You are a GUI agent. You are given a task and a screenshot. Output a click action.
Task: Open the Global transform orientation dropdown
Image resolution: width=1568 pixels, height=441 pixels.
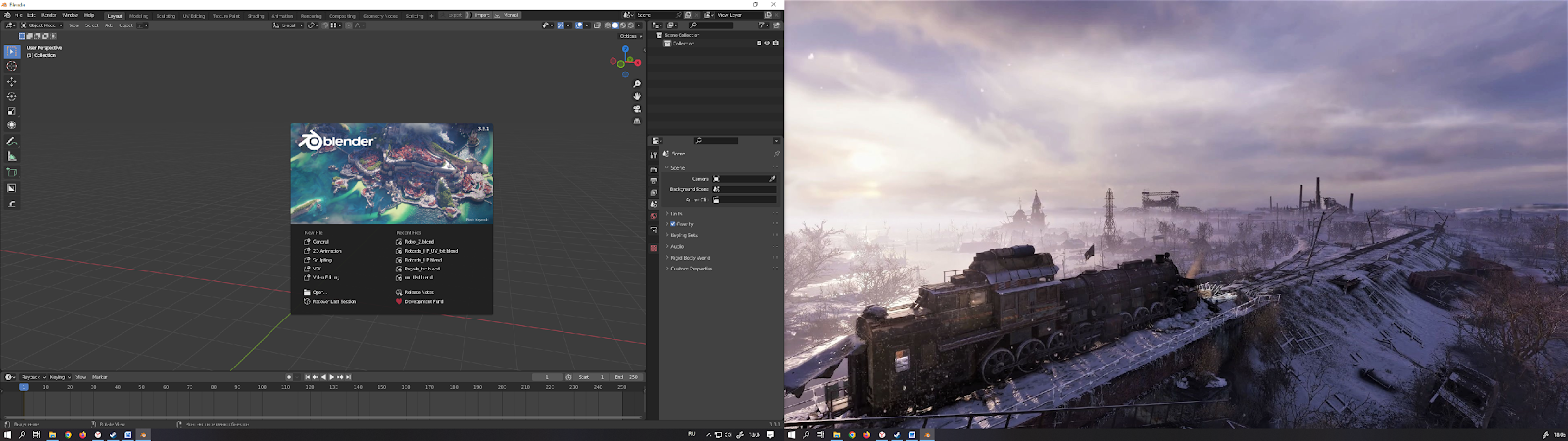288,25
